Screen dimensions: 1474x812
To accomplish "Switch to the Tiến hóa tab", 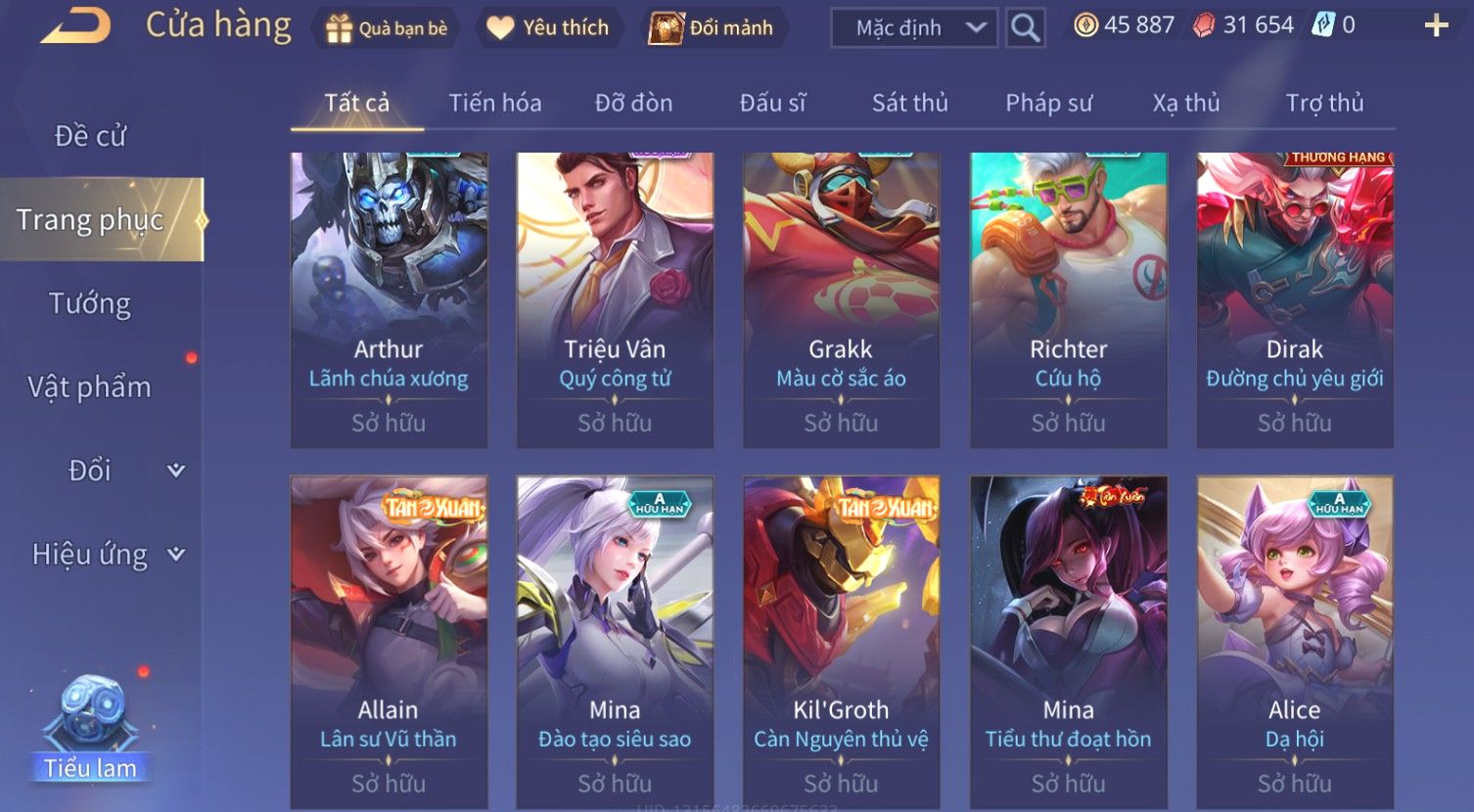I will (x=494, y=103).
